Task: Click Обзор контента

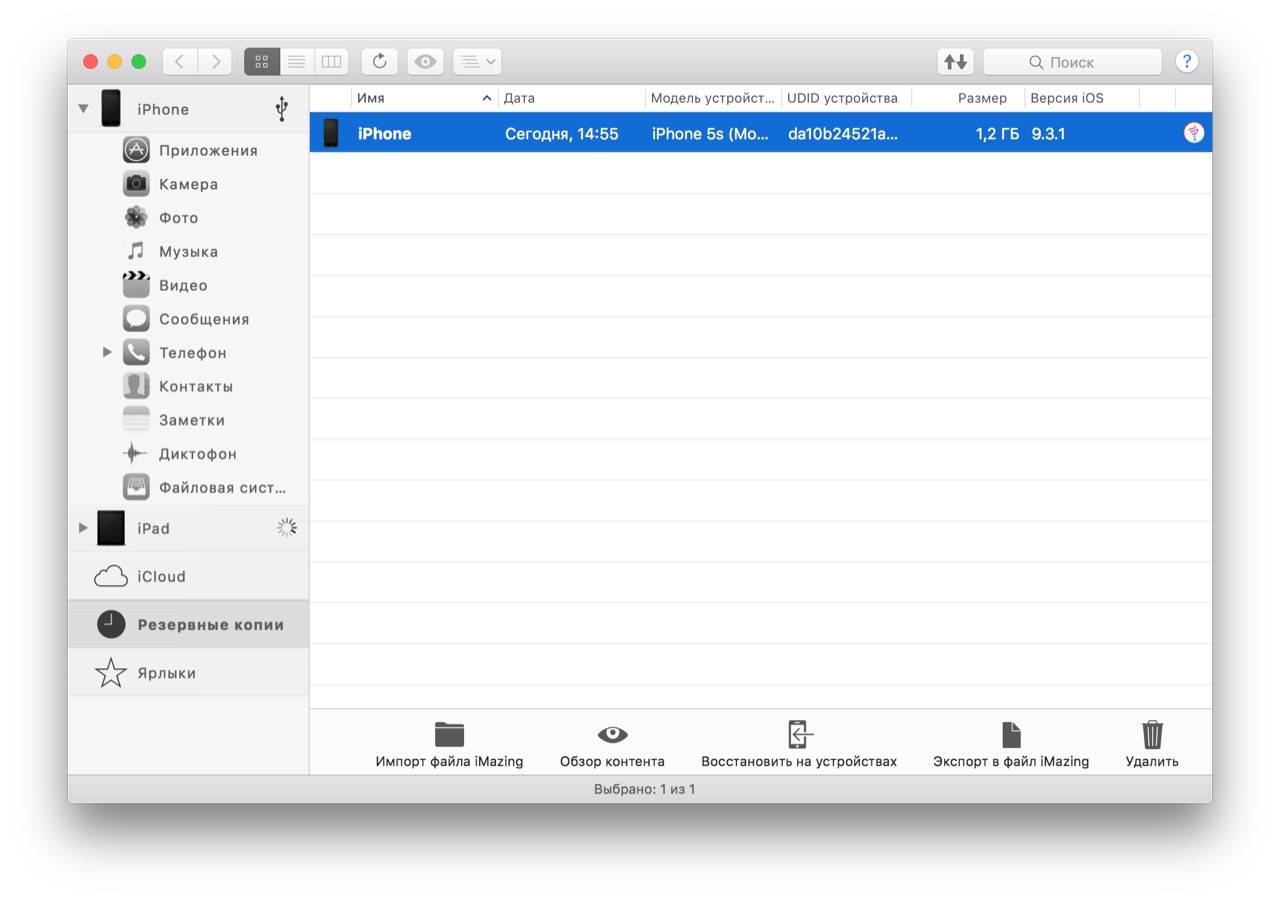Action: pyautogui.click(x=612, y=745)
